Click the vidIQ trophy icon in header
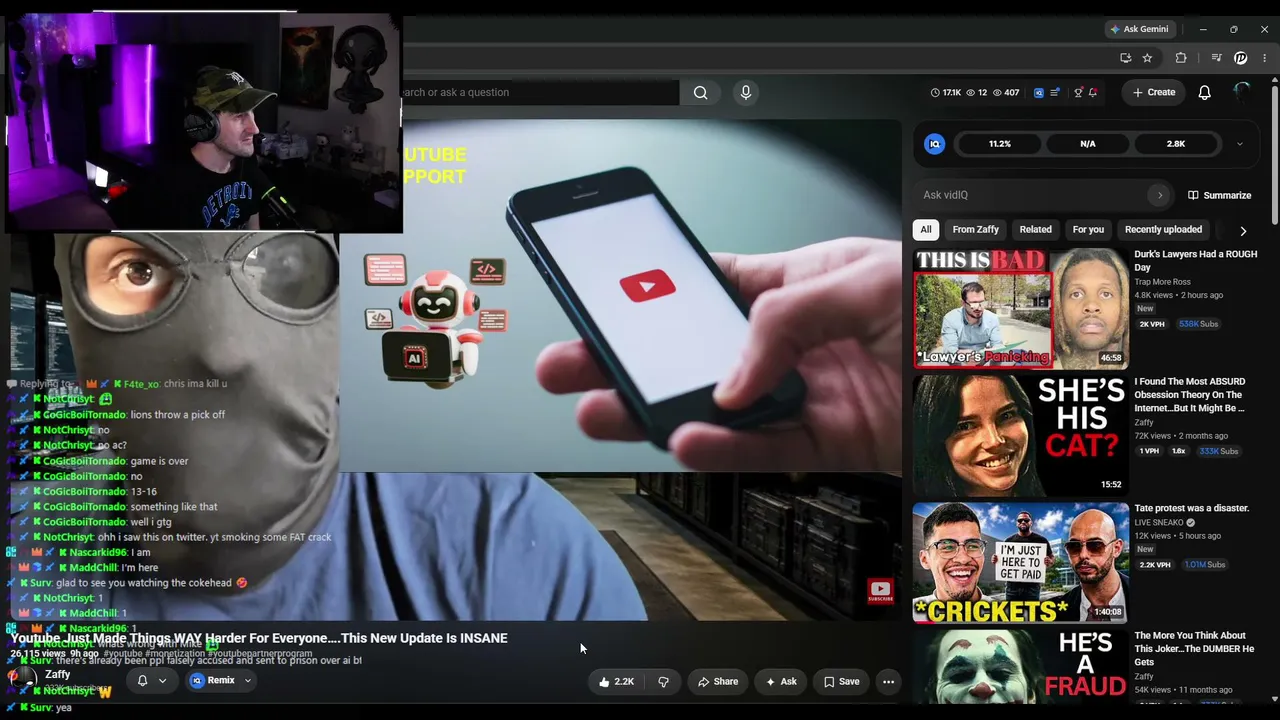1280x720 pixels. (1078, 92)
